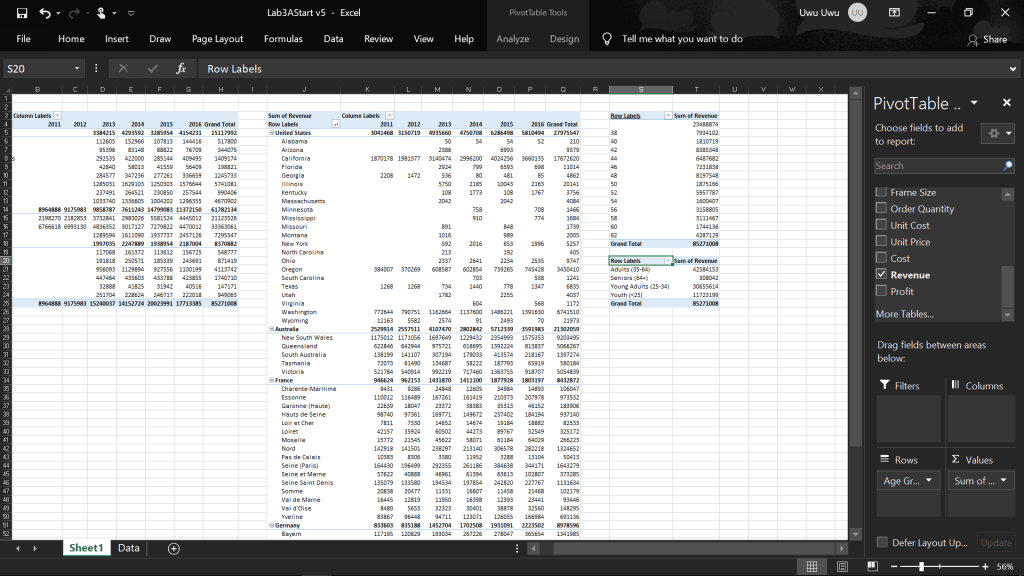Open the Sum of Revenue values dropdown
Image resolution: width=1024 pixels, height=576 pixels.
tap(1003, 481)
